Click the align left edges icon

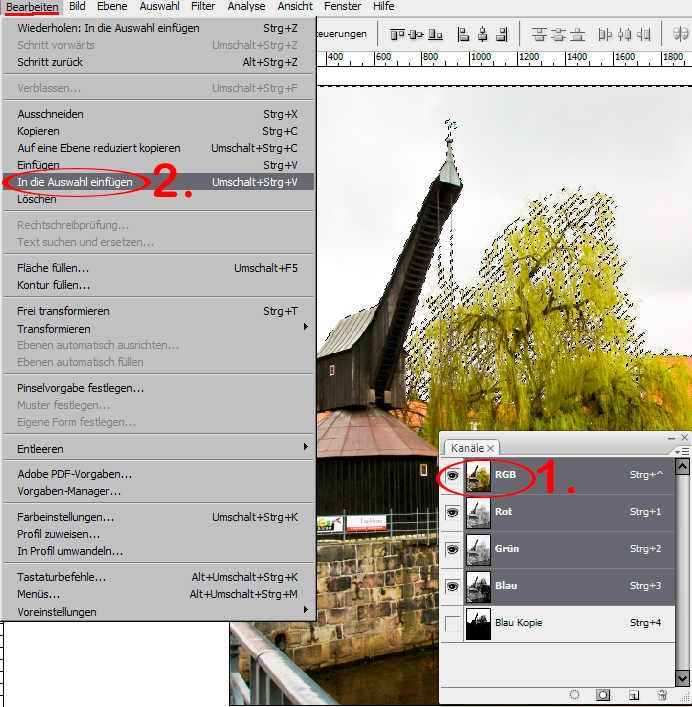pyautogui.click(x=463, y=34)
